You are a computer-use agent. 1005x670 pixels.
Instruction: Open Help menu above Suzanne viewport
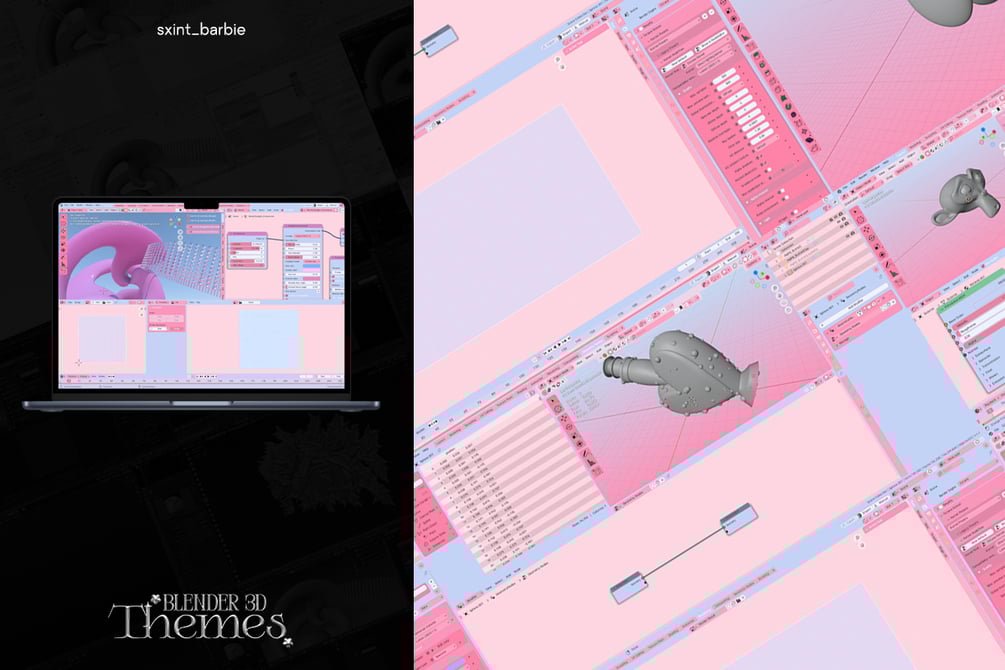pos(886,162)
